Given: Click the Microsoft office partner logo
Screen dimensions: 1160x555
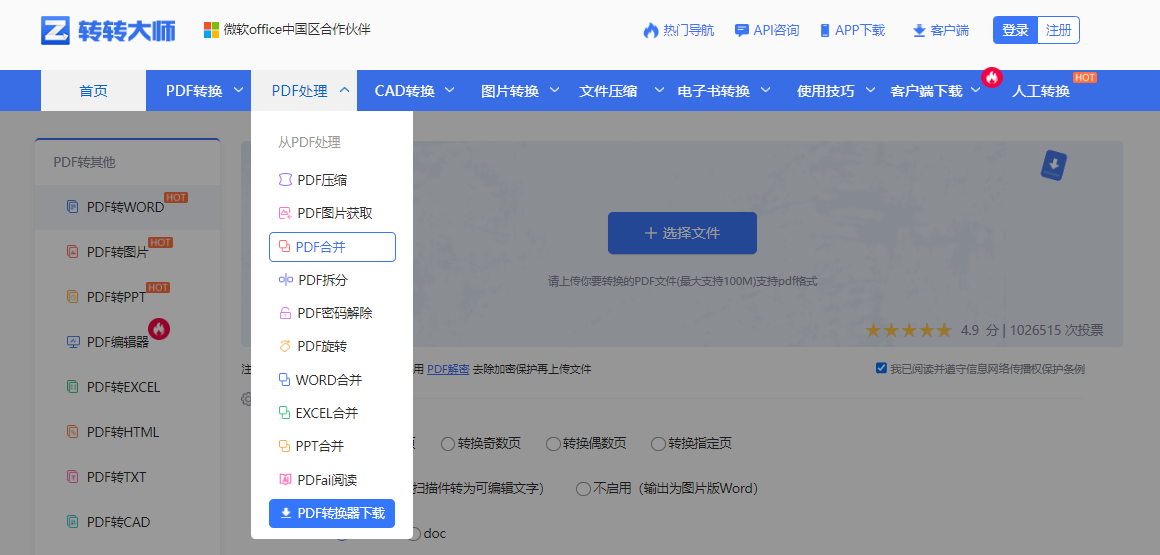Looking at the screenshot, I should pyautogui.click(x=212, y=30).
